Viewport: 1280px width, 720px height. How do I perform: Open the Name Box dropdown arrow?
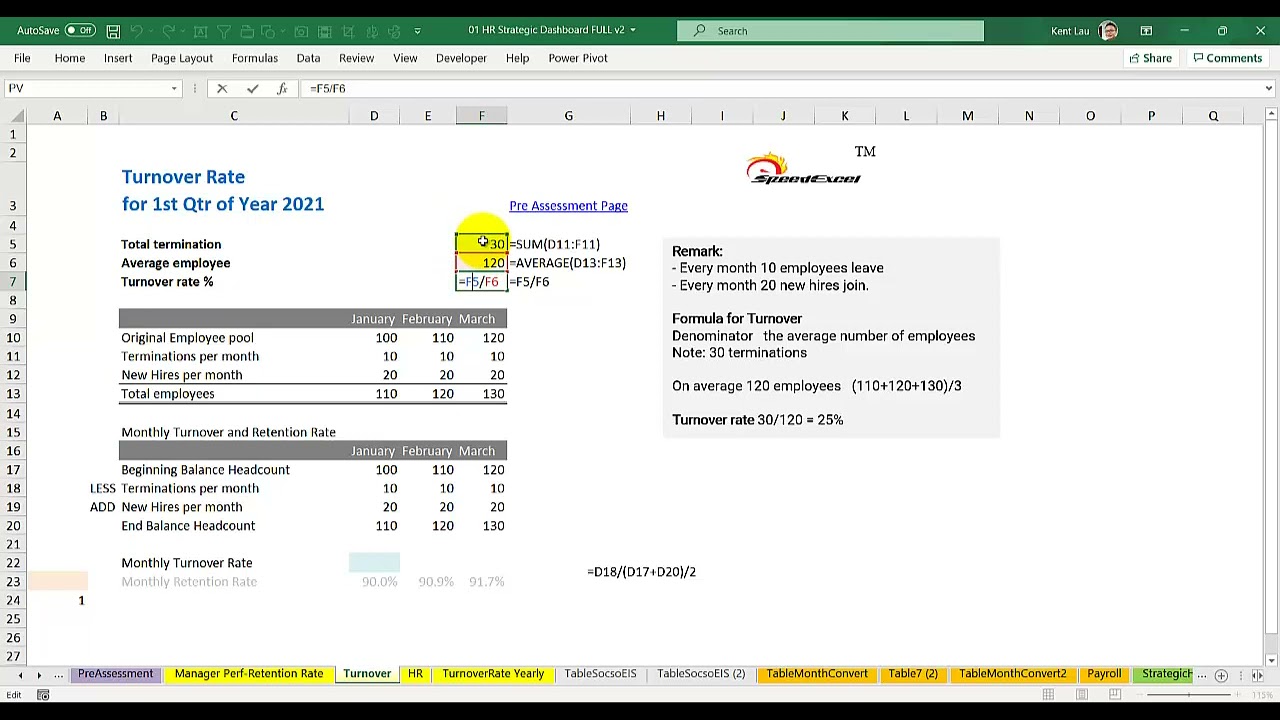(174, 88)
